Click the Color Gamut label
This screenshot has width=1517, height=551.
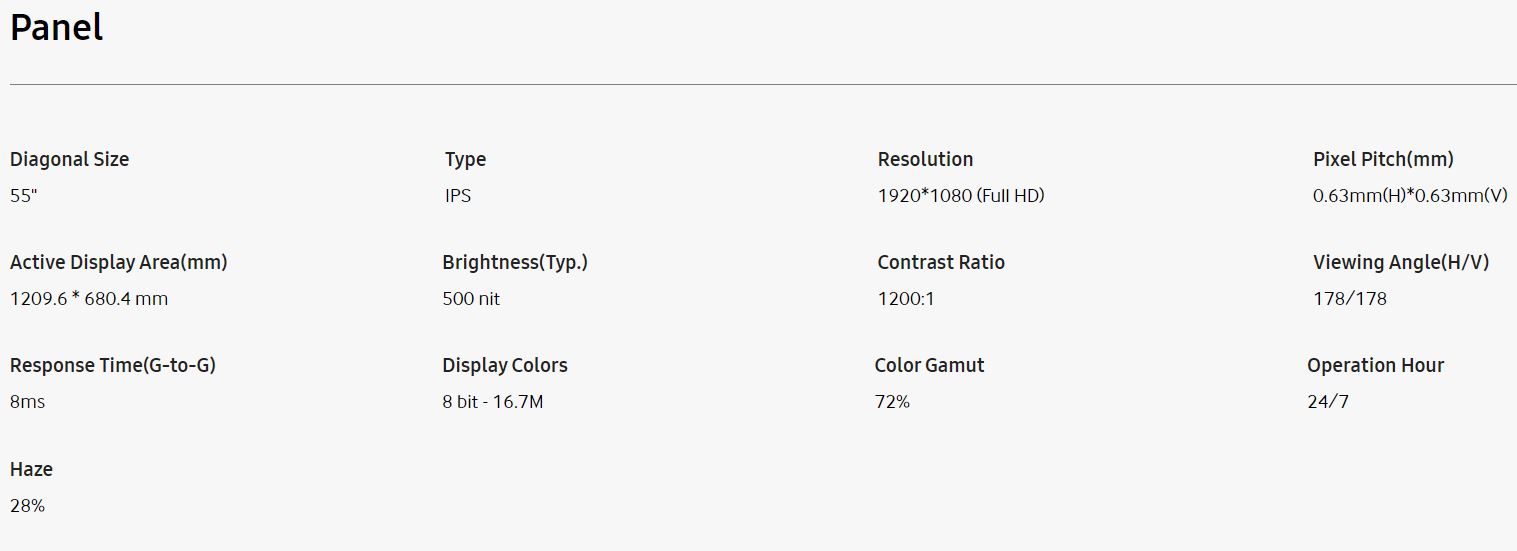[x=929, y=365]
